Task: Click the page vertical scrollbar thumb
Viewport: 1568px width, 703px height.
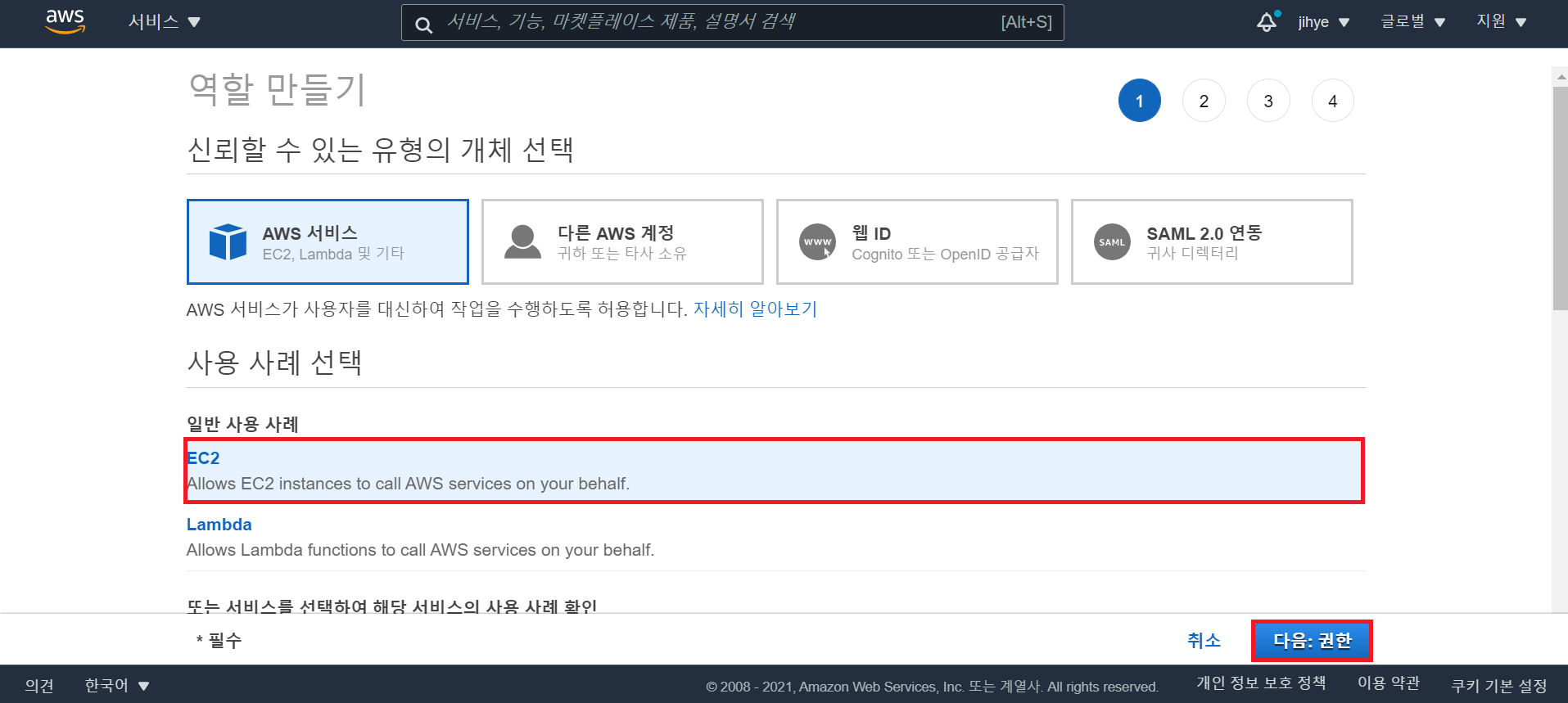Action: pos(1560,198)
